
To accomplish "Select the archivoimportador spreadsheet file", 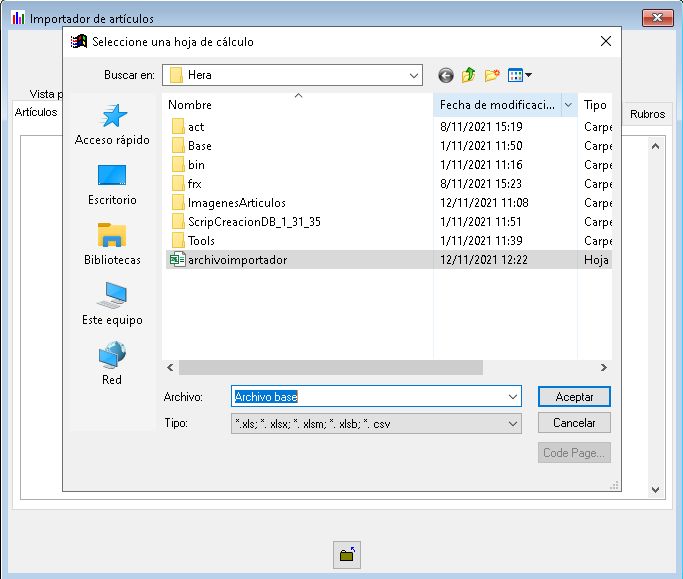I will (237, 260).
